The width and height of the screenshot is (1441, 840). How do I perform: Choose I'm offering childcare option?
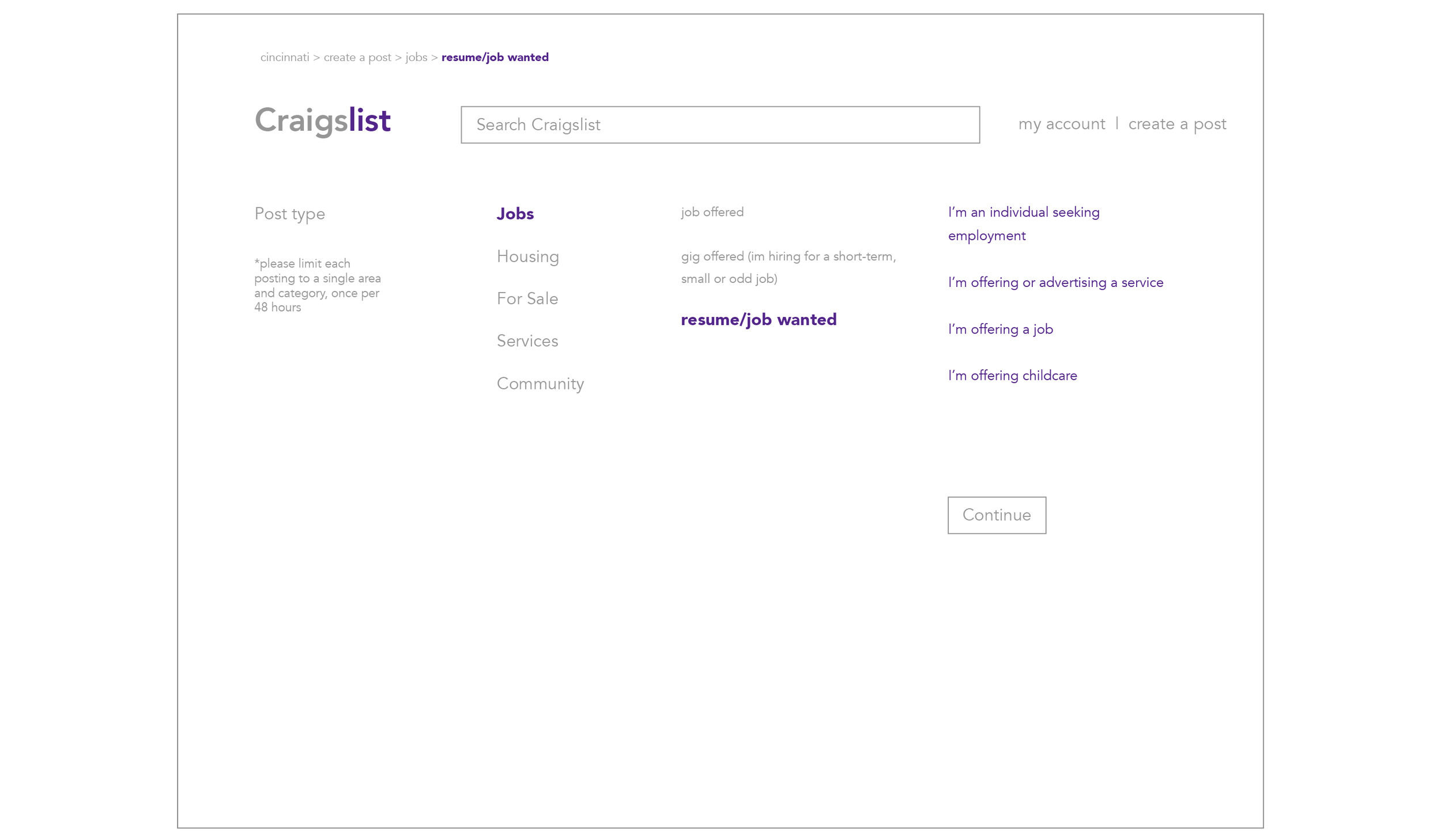click(x=1012, y=376)
